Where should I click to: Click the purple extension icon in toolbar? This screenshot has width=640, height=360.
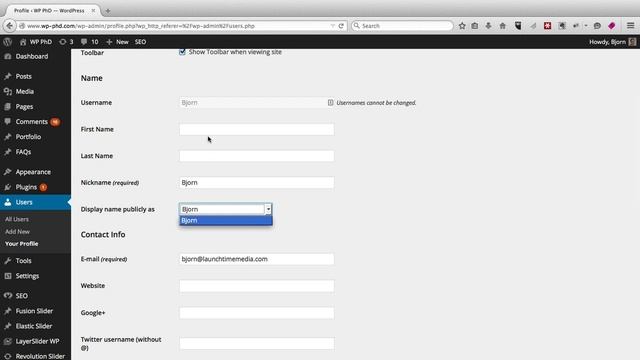(611, 26)
